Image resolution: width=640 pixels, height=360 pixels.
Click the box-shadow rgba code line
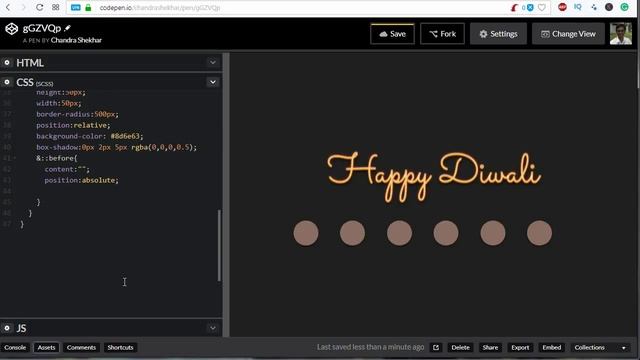coord(116,147)
